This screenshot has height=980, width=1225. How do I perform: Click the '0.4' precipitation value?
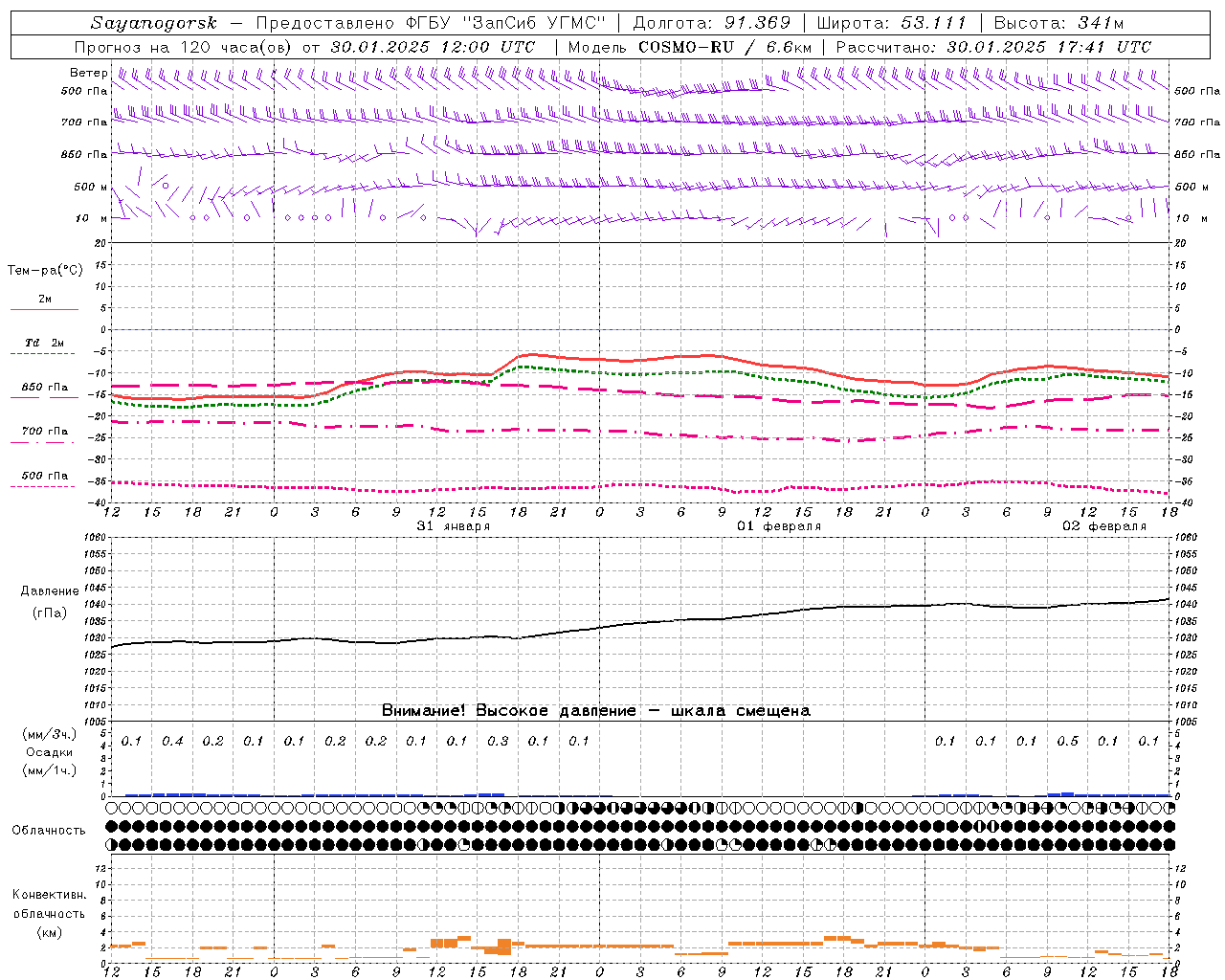tap(172, 741)
